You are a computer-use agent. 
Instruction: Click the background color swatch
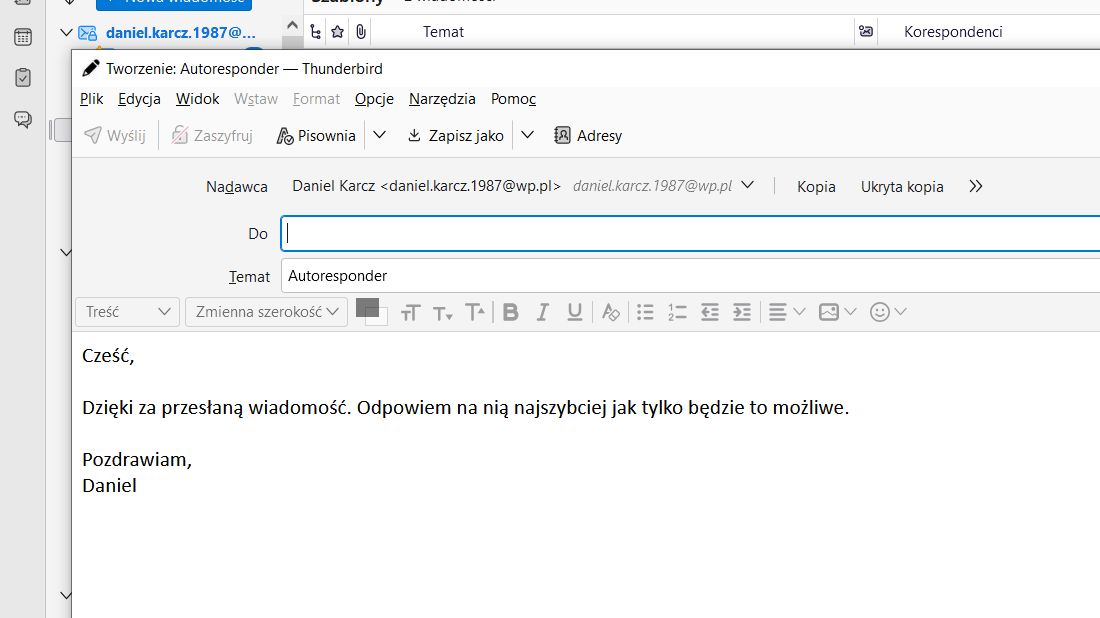(382, 319)
